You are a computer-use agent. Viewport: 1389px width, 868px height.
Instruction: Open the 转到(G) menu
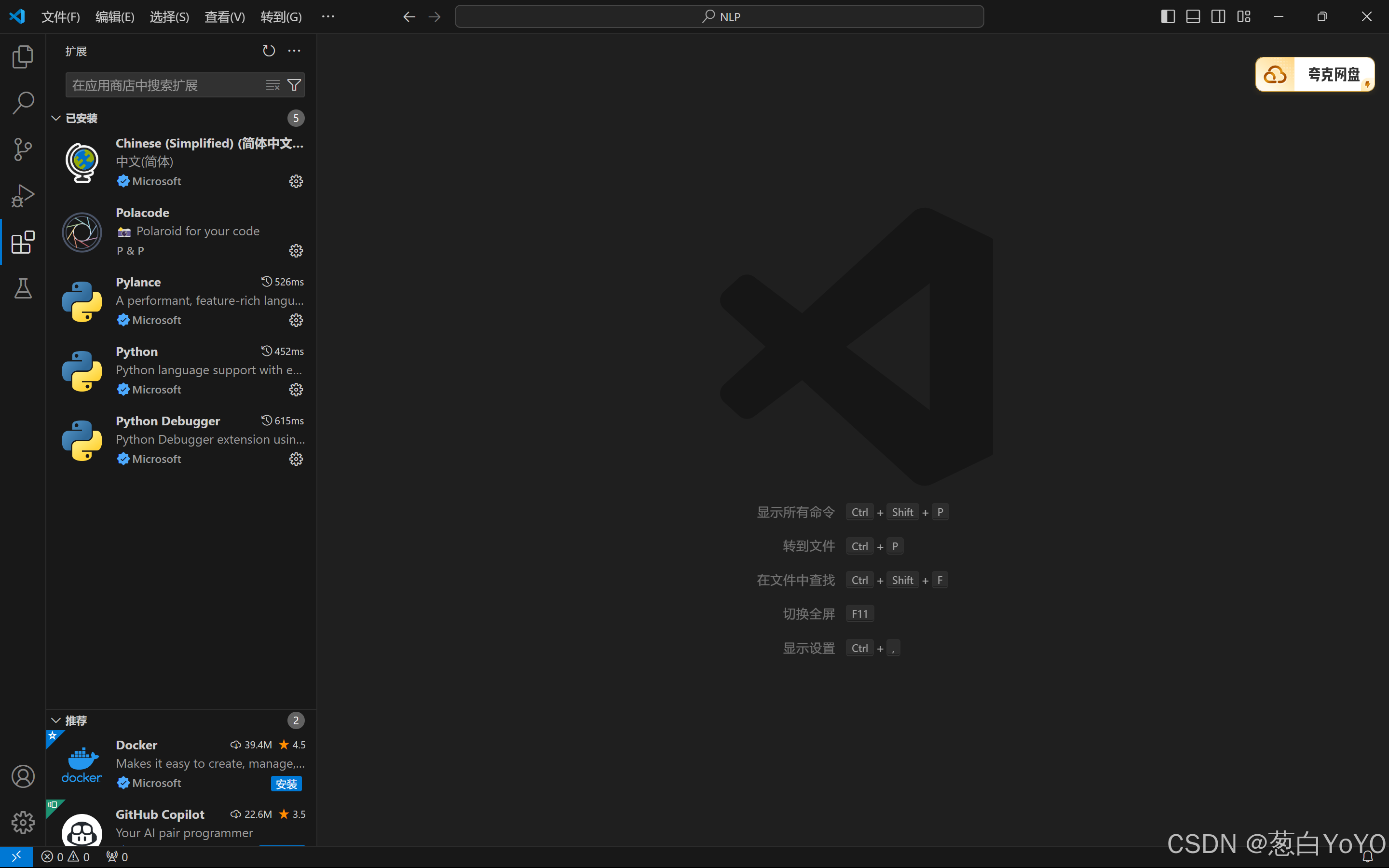[x=281, y=17]
